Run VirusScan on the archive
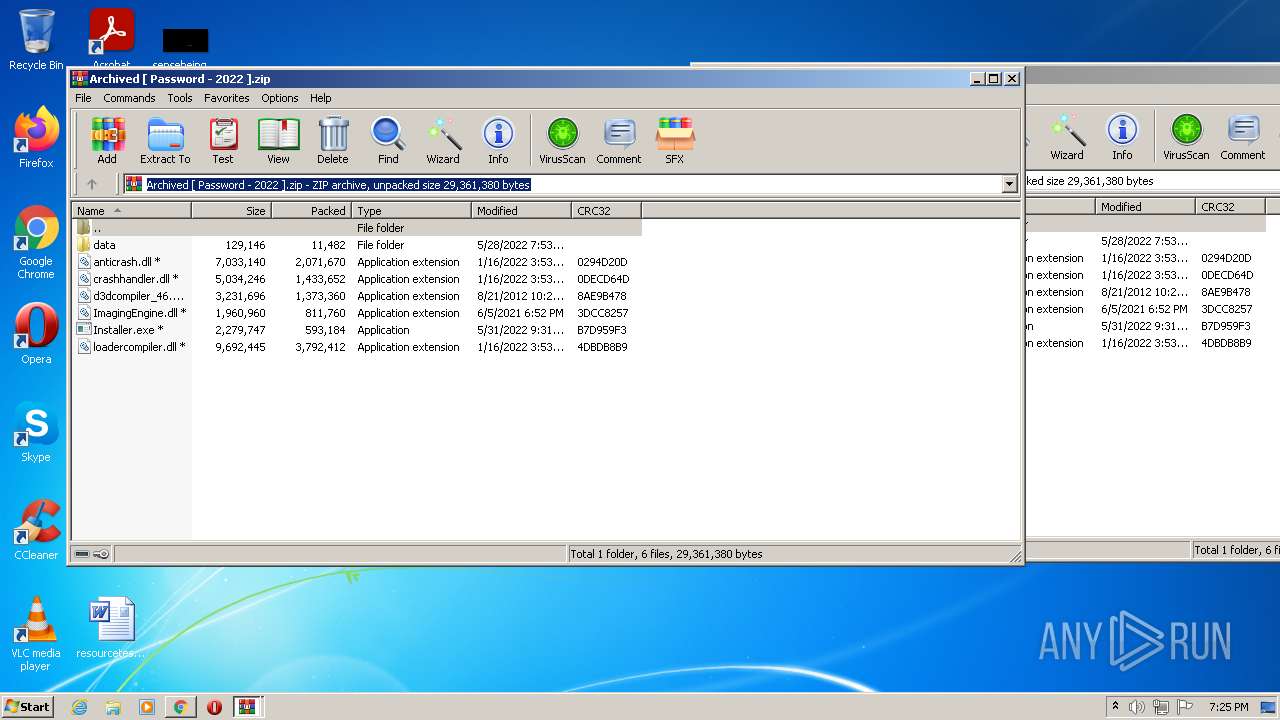This screenshot has height=720, width=1280. tap(562, 140)
